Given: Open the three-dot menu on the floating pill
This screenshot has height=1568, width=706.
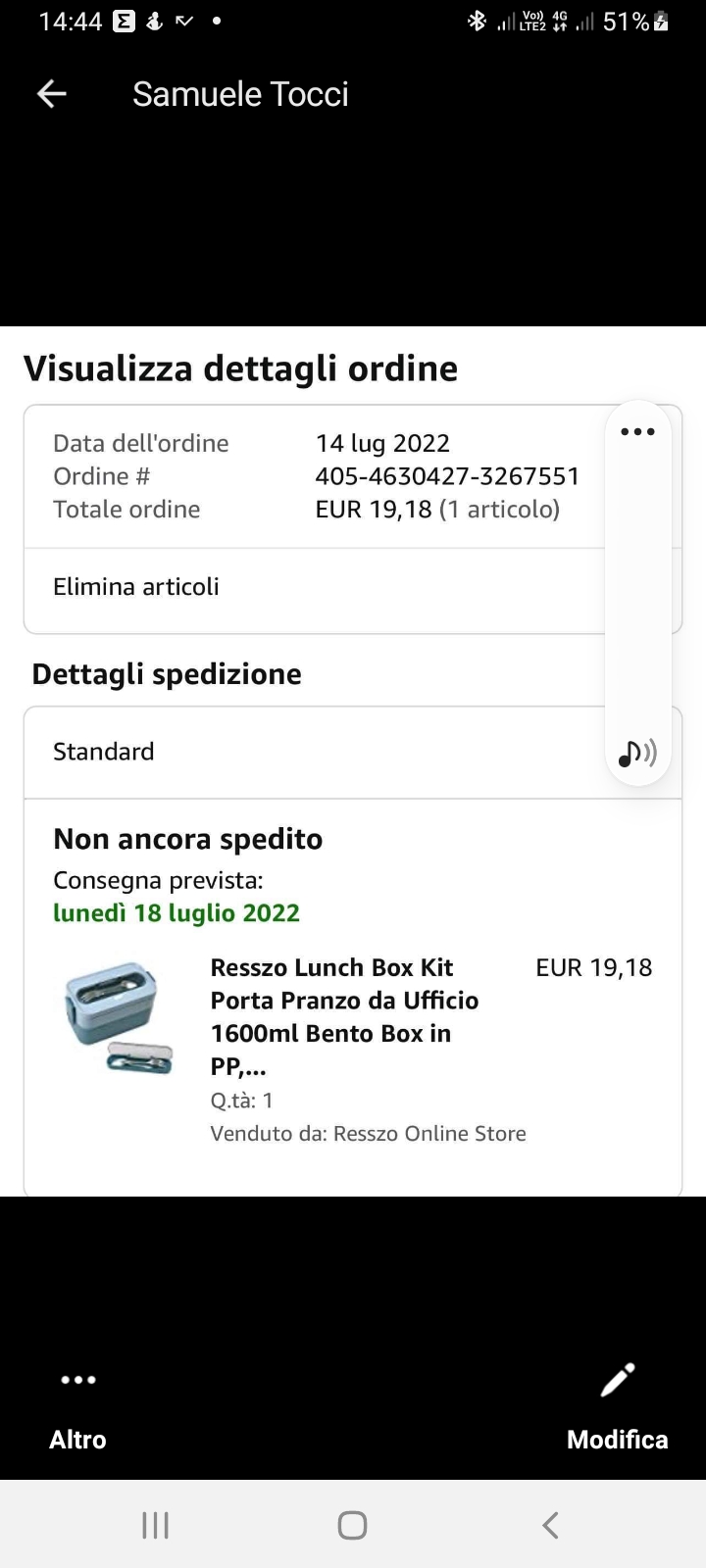Looking at the screenshot, I should click(637, 432).
